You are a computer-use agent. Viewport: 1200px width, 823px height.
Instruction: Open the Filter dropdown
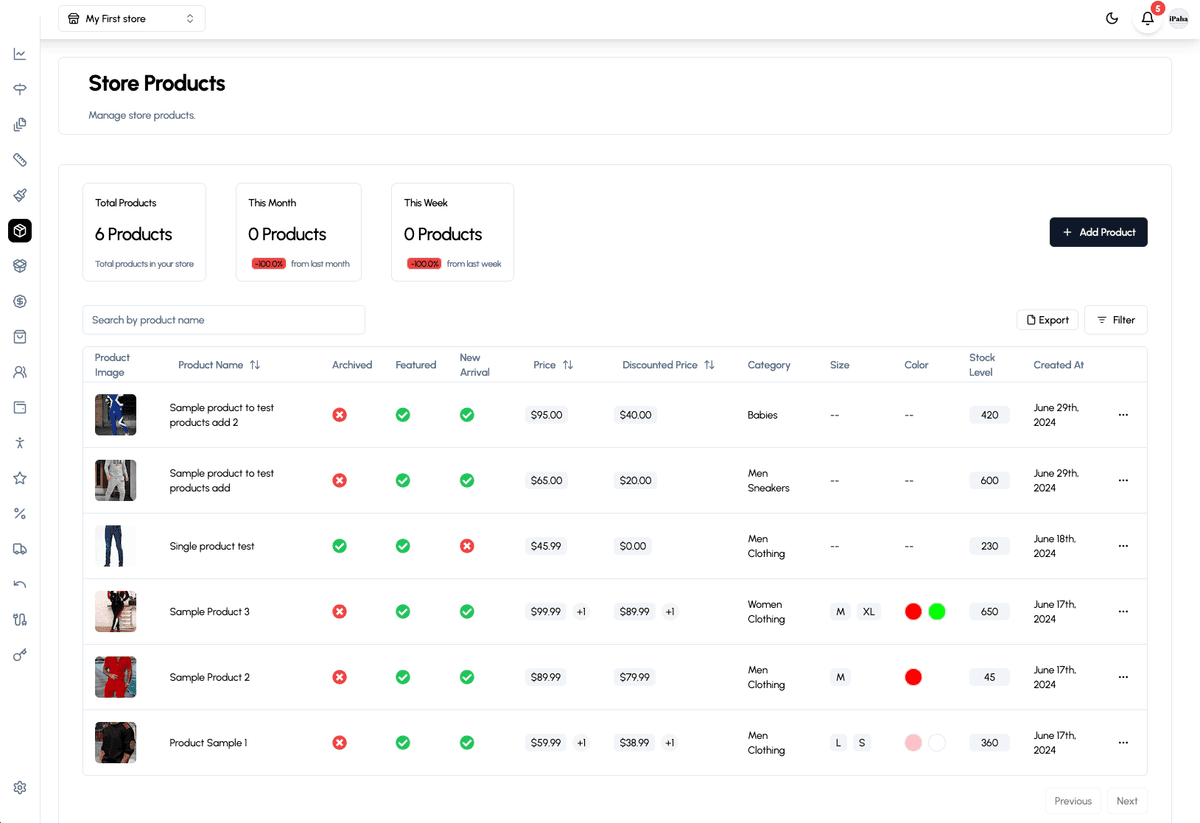[1116, 320]
